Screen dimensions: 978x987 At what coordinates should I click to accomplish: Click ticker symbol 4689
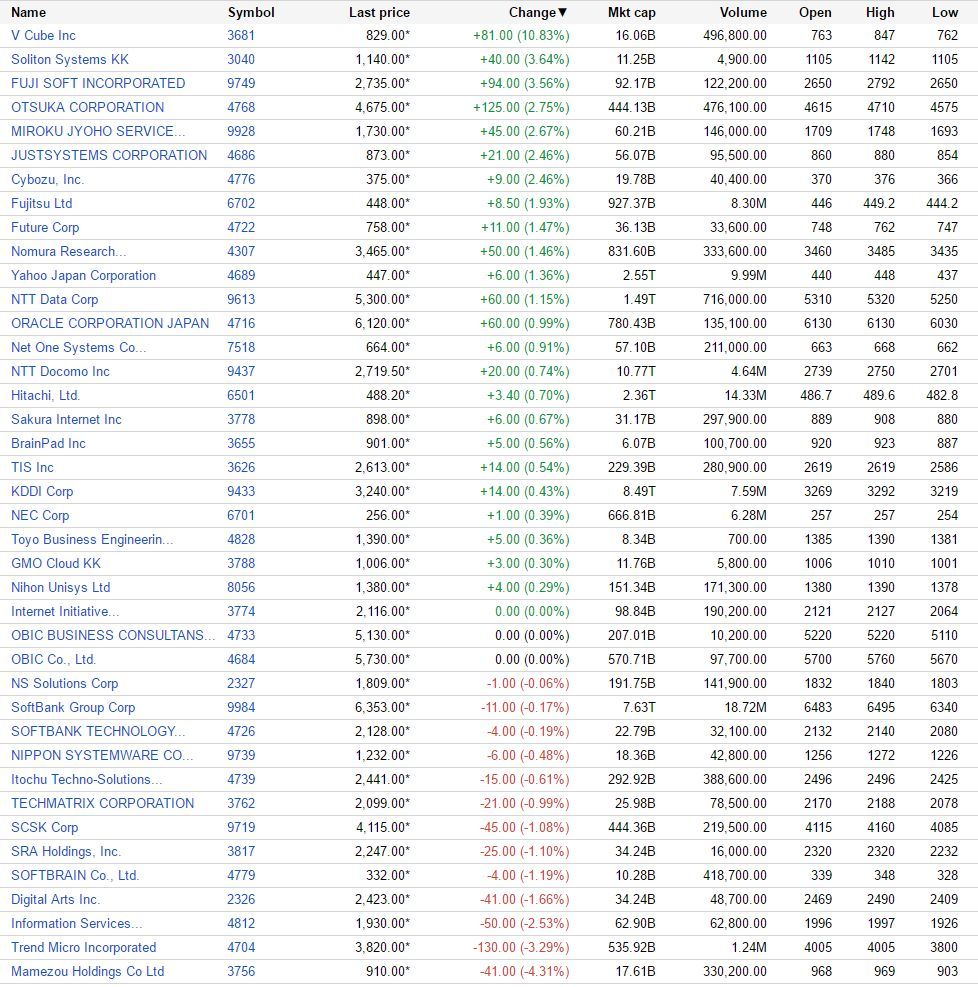coord(241,275)
